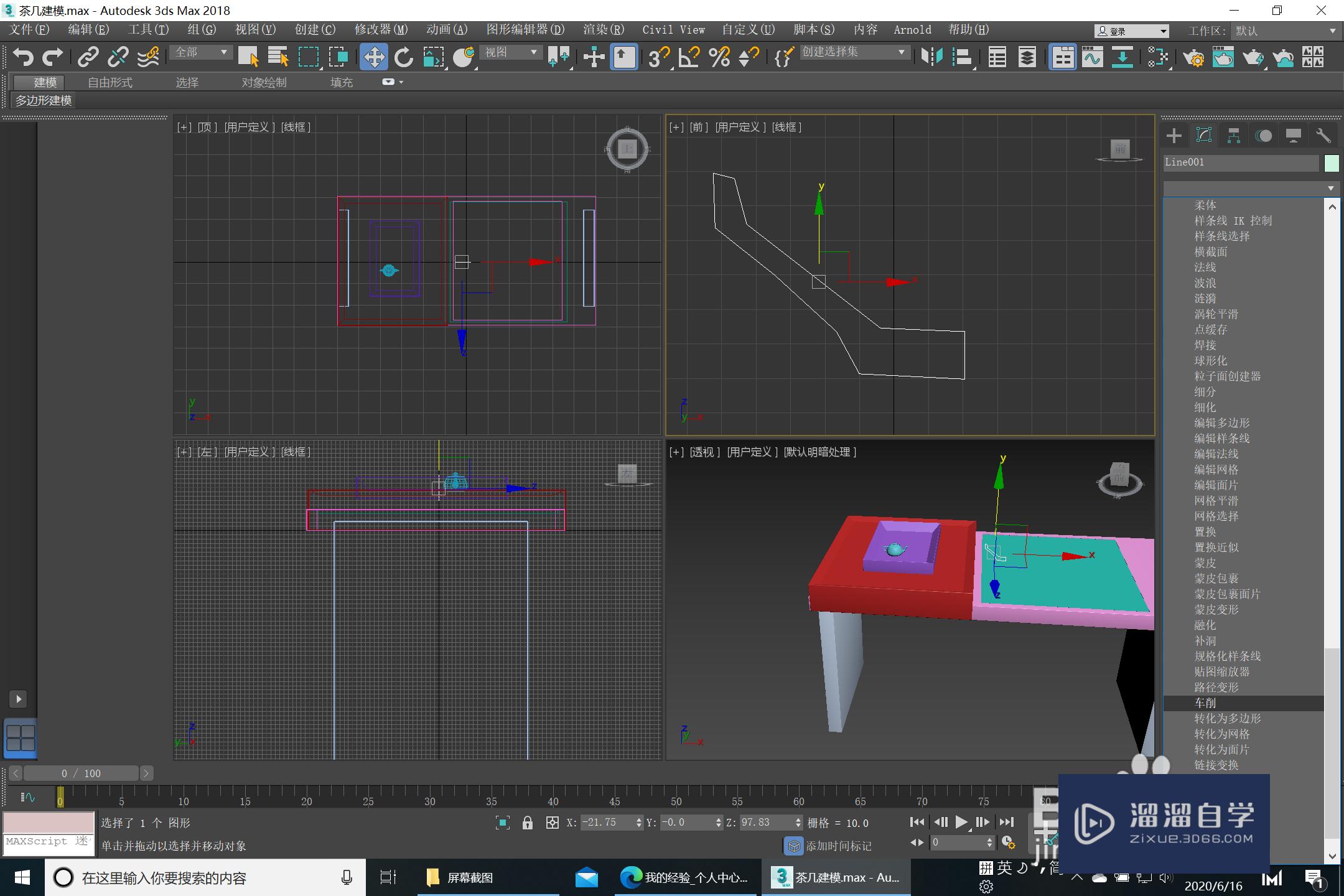Image resolution: width=1344 pixels, height=896 pixels.
Task: Open perspective viewport 默认明暗处理 shading menu
Action: (x=820, y=452)
